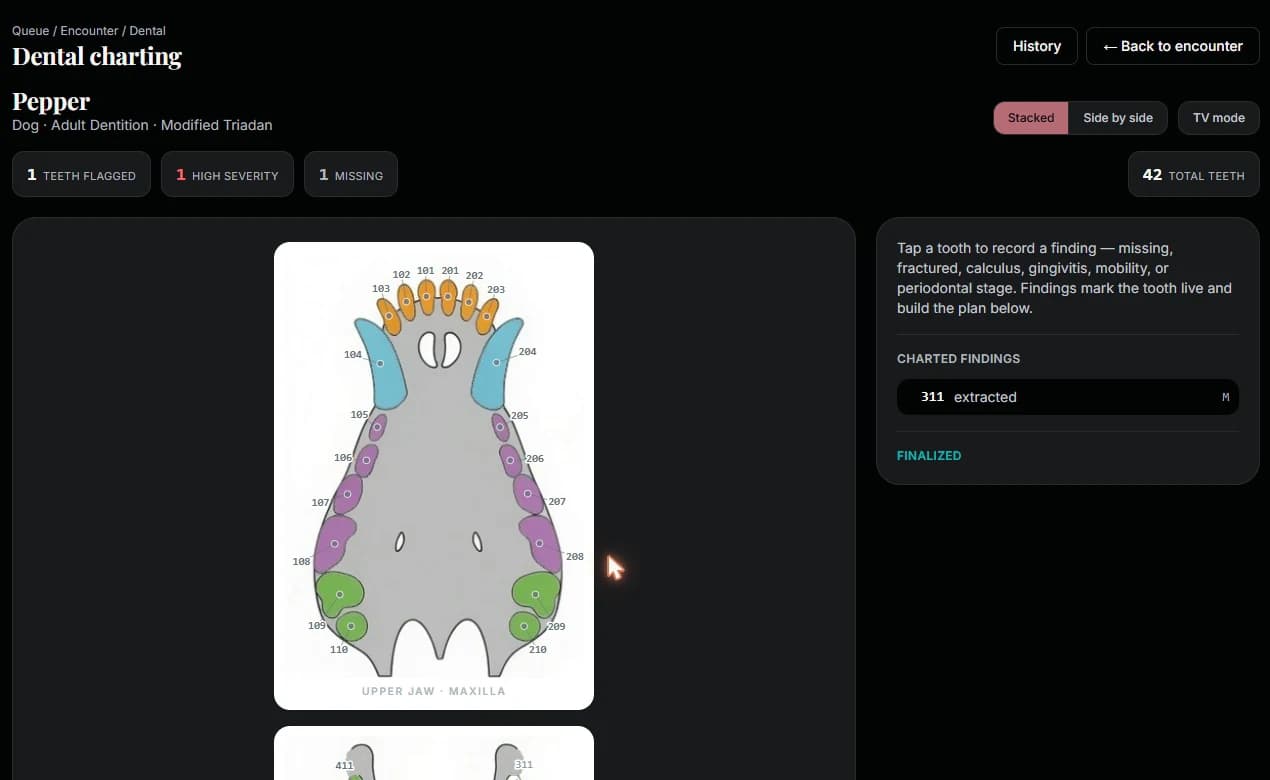Viewport: 1270px width, 780px height.
Task: Select tooth 103 incisor
Action: point(389,316)
